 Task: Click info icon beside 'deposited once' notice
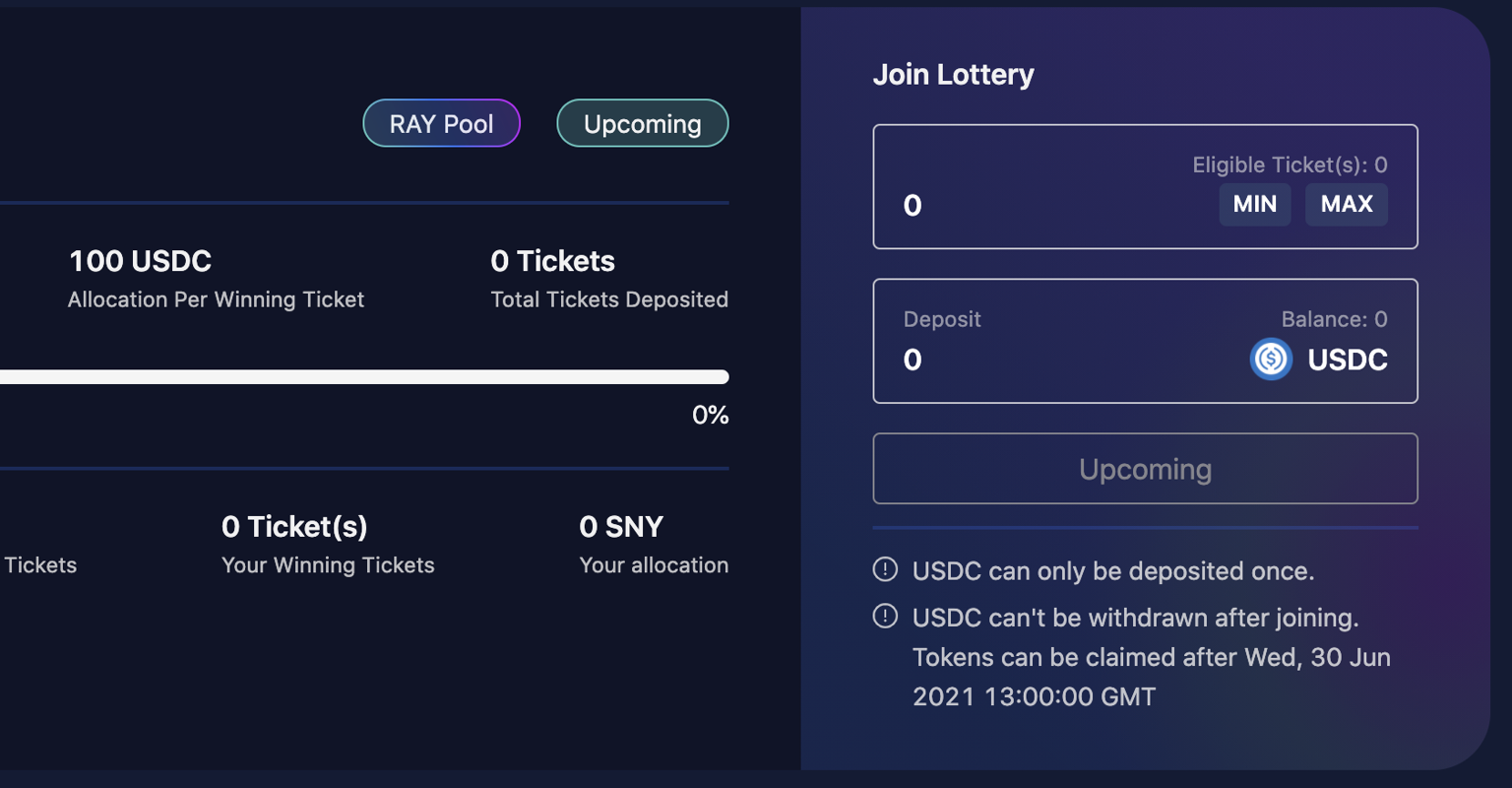(885, 569)
